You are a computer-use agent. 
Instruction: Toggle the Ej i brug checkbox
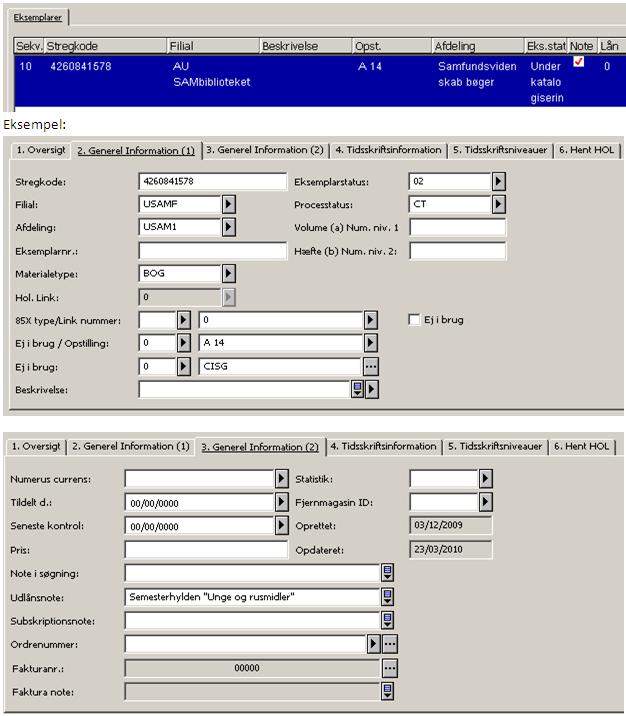pyautogui.click(x=414, y=320)
